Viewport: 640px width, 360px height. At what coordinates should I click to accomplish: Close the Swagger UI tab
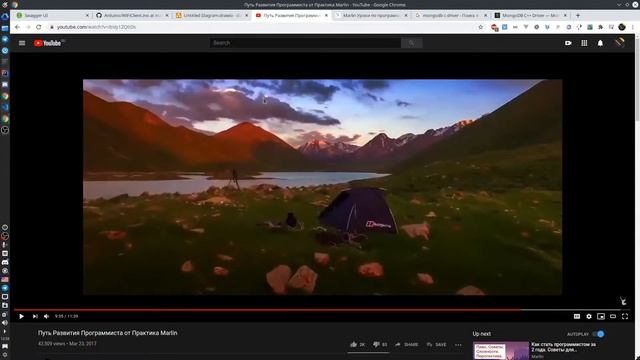click(x=87, y=15)
